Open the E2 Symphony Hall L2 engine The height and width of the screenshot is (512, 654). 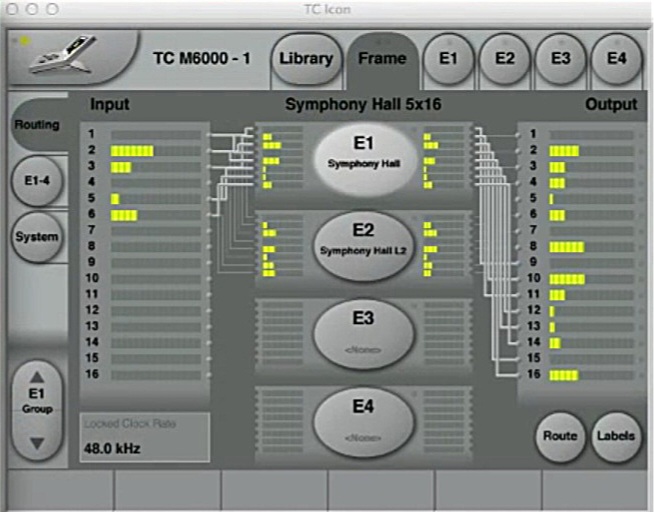pyautogui.click(x=363, y=243)
